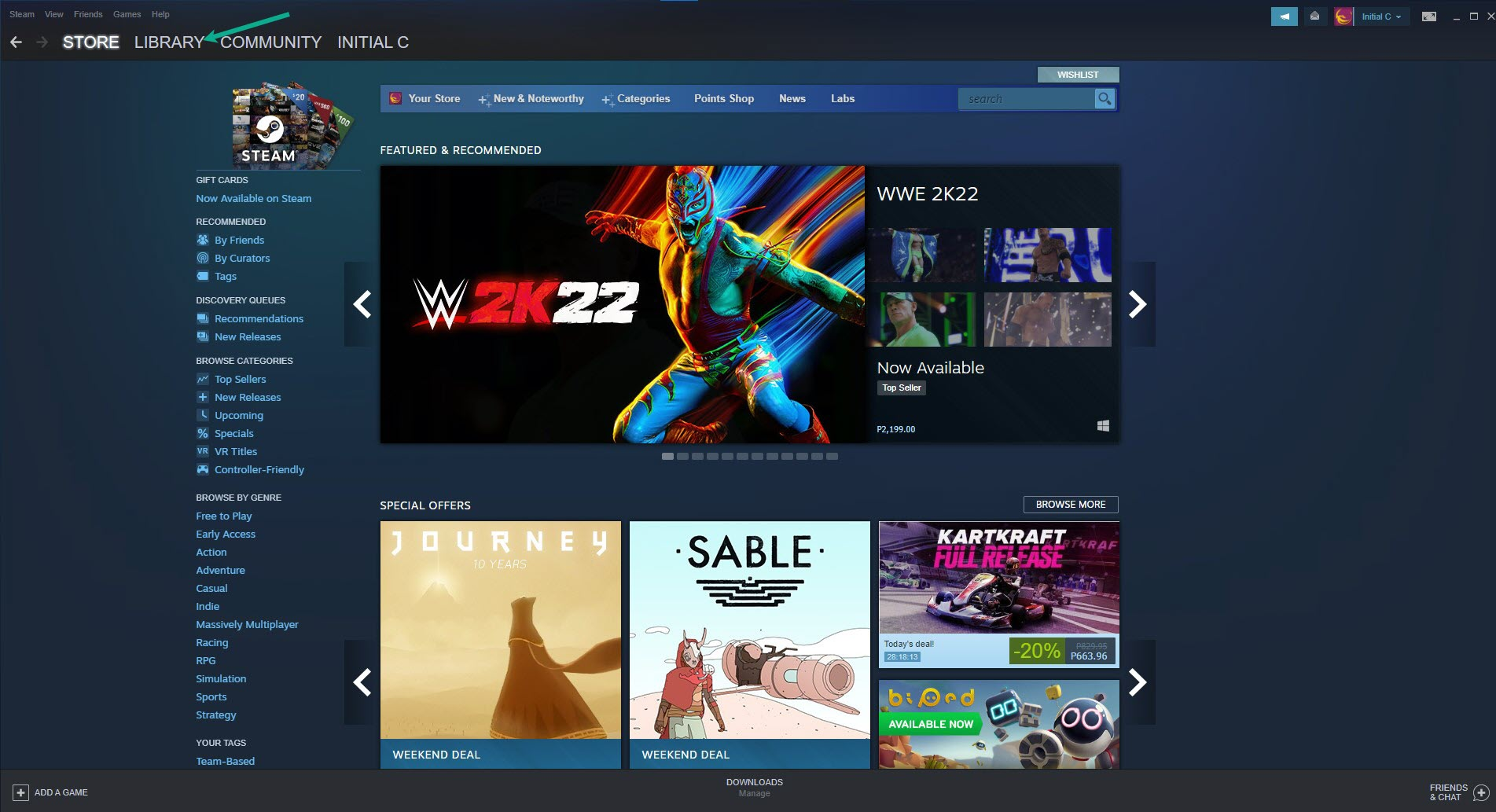Show next special offers arrow
This screenshot has width=1496, height=812.
[x=1138, y=682]
